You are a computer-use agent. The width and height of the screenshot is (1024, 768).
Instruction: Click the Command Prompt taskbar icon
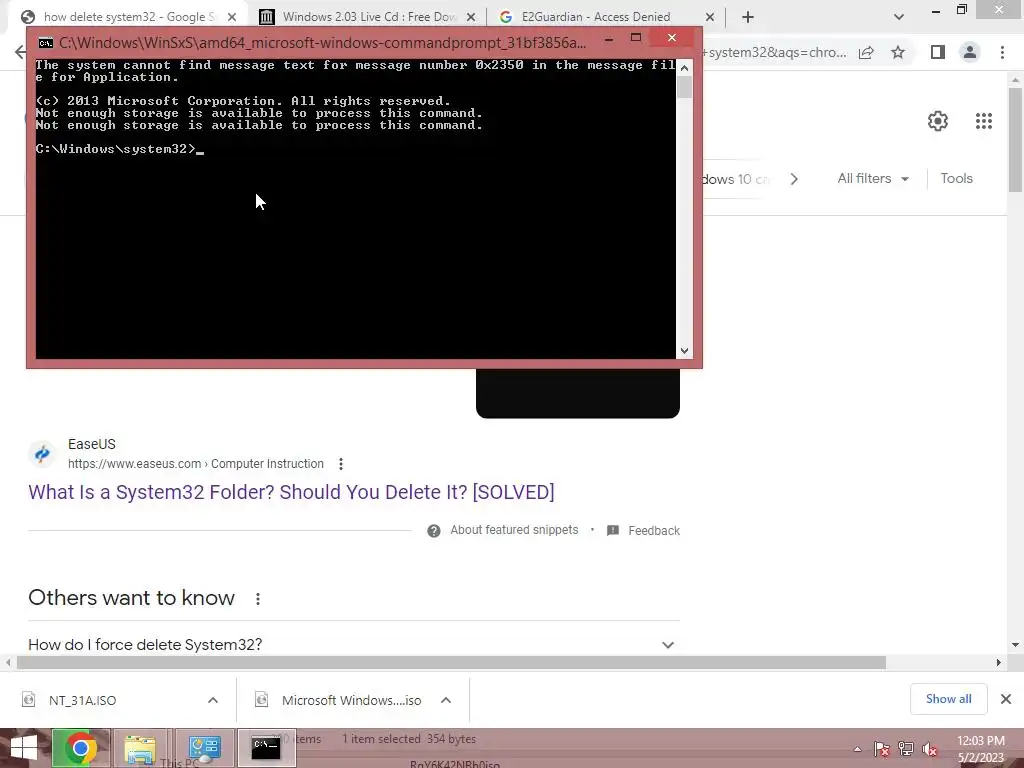pyautogui.click(x=266, y=748)
